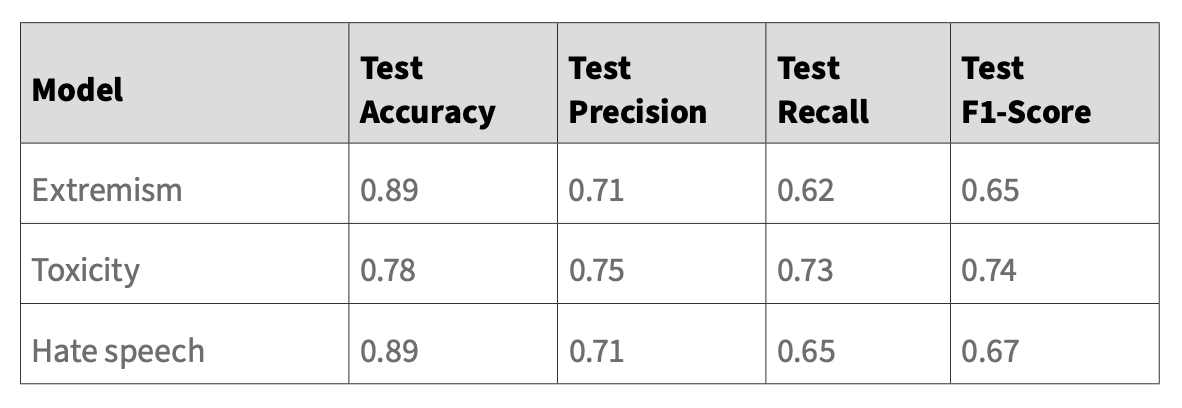The height and width of the screenshot is (408, 1182).
Task: Select Hate speech accuracy value 0.89
Action: 389,351
